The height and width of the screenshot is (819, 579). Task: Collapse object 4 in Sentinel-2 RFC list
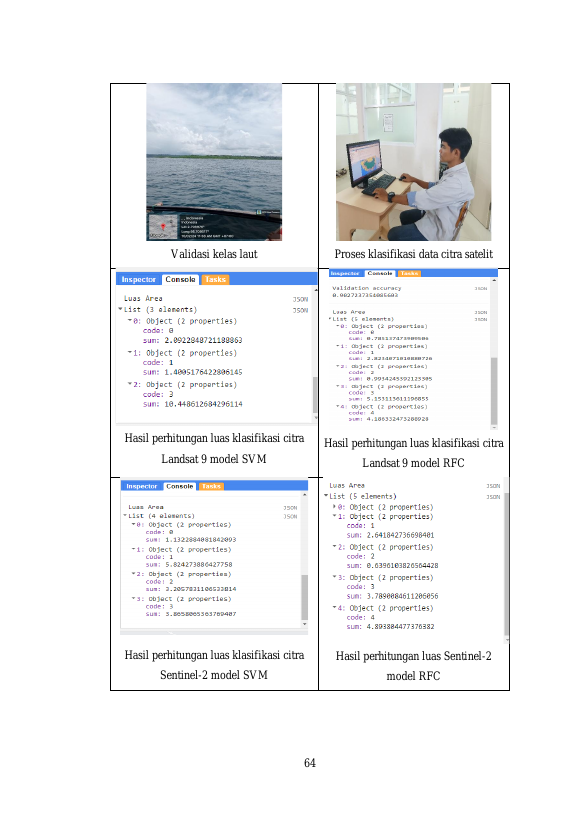click(335, 607)
